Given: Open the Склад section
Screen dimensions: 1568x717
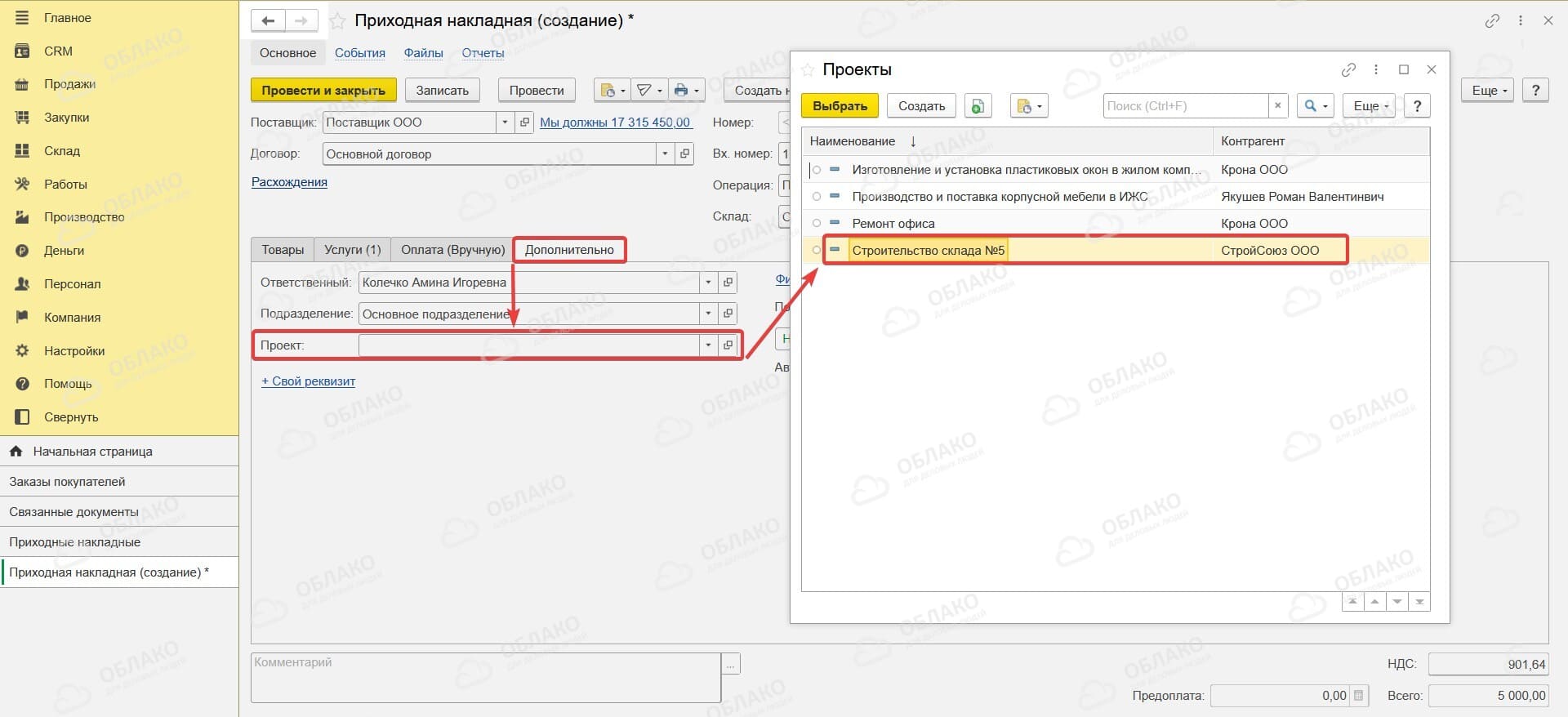Looking at the screenshot, I should tap(61, 151).
